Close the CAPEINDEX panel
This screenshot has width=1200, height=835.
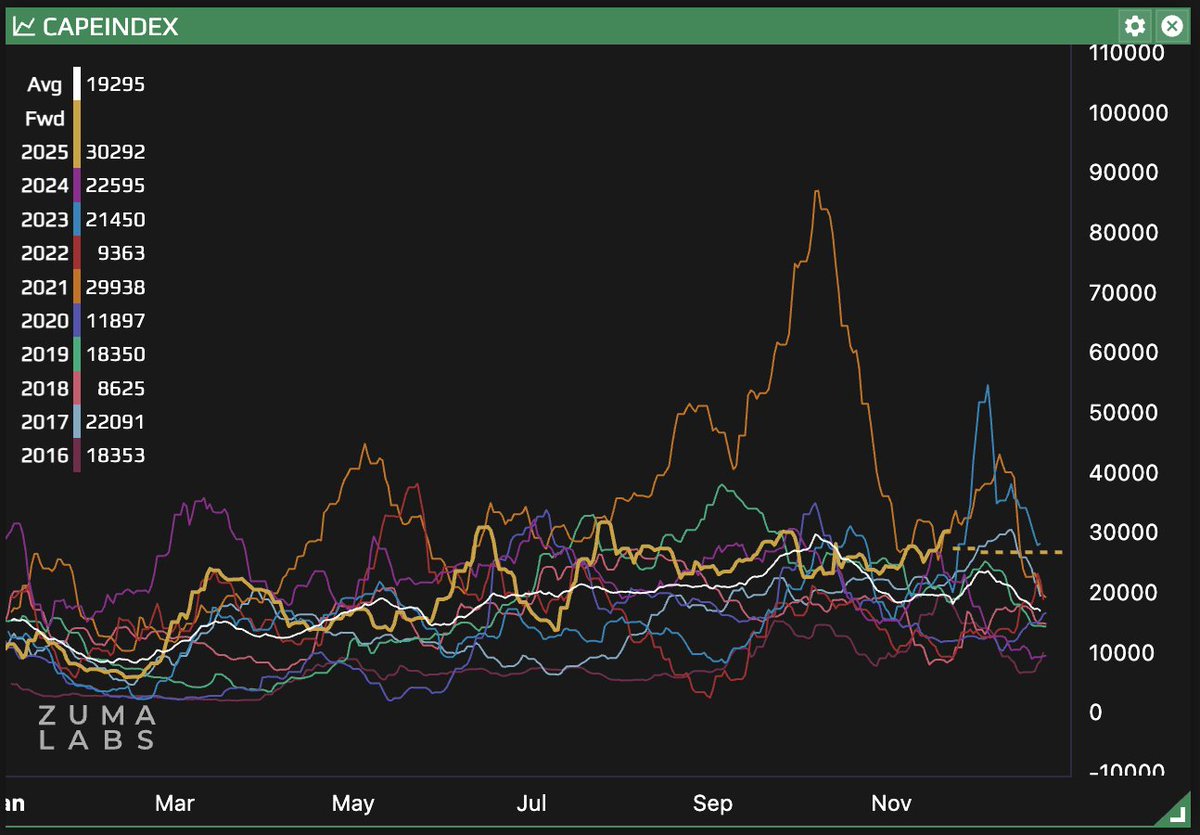pos(1171,26)
